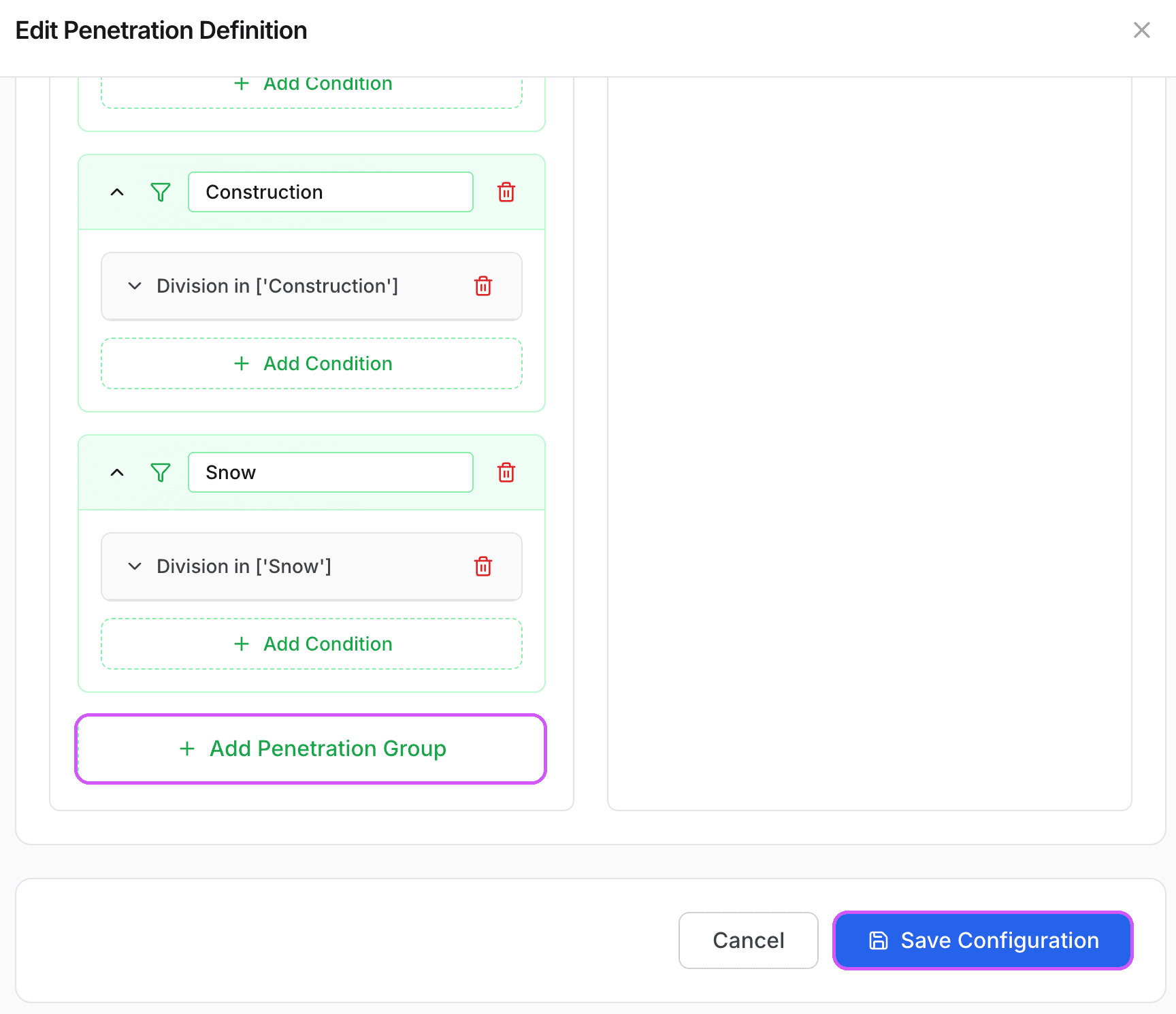The height and width of the screenshot is (1014, 1176).
Task: Click the filter icon in the Construction group header
Action: pos(160,192)
